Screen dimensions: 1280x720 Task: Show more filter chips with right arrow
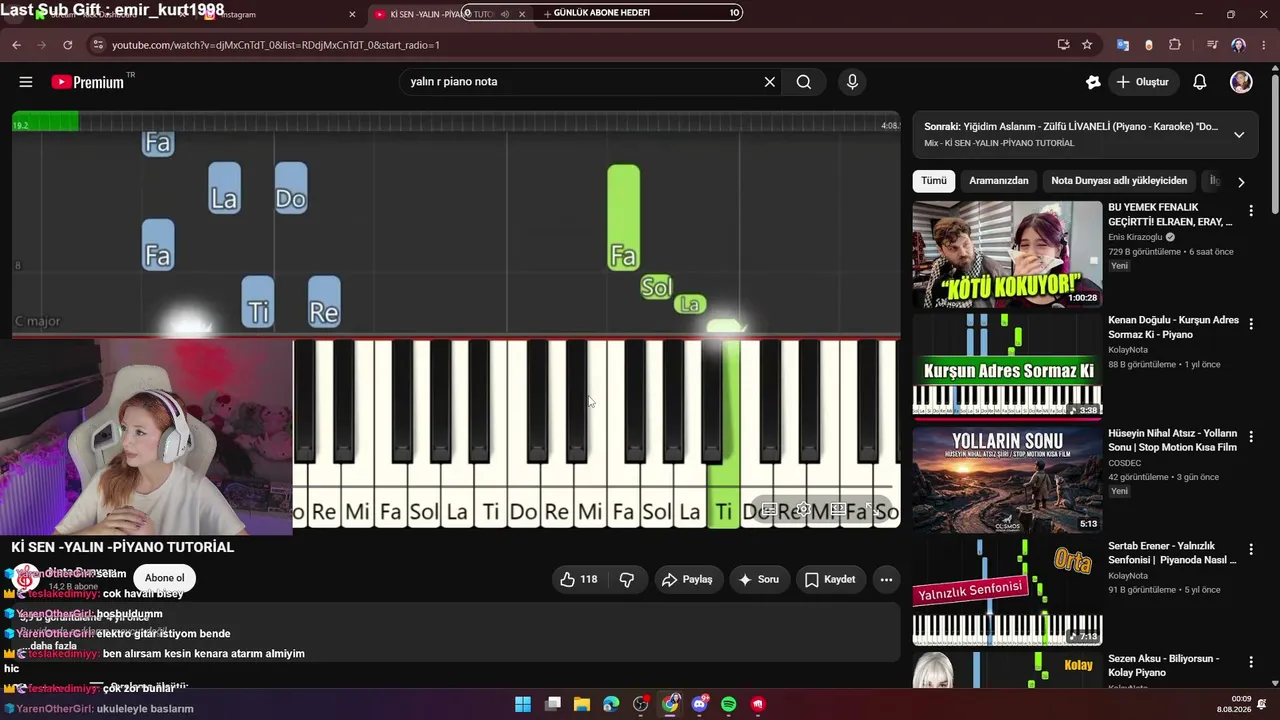pos(1241,182)
